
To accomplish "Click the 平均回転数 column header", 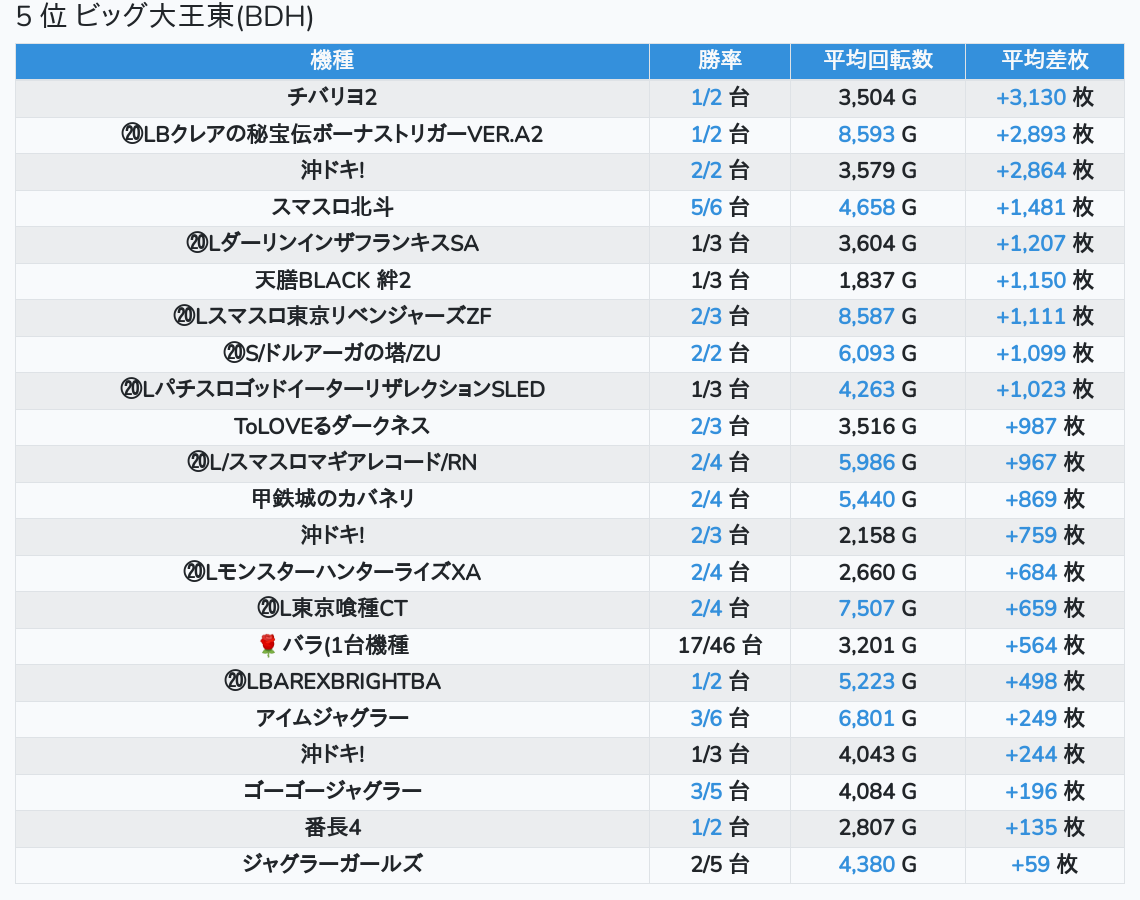I will point(878,60).
